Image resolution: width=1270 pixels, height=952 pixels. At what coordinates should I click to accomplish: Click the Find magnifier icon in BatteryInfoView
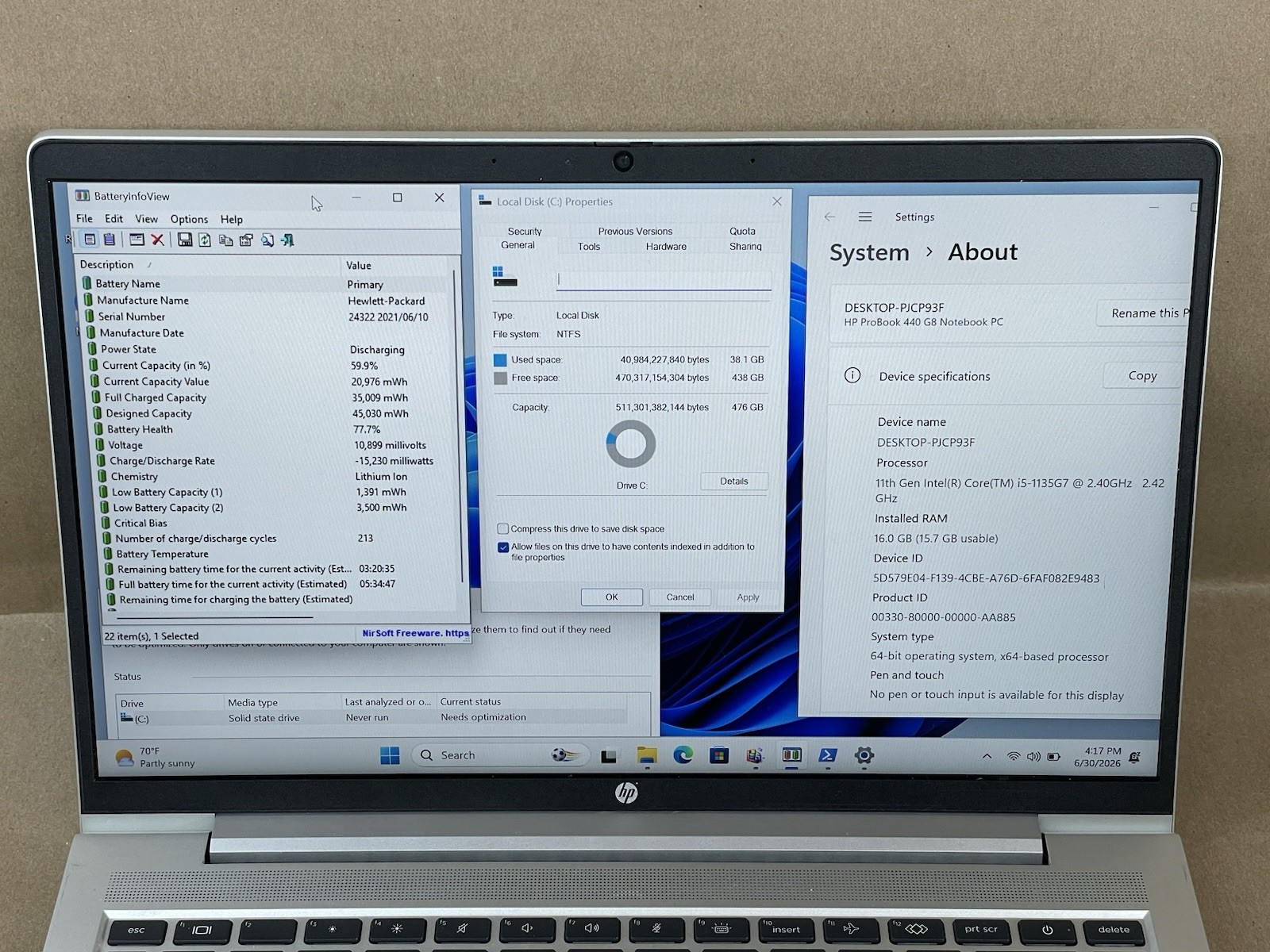coord(267,240)
